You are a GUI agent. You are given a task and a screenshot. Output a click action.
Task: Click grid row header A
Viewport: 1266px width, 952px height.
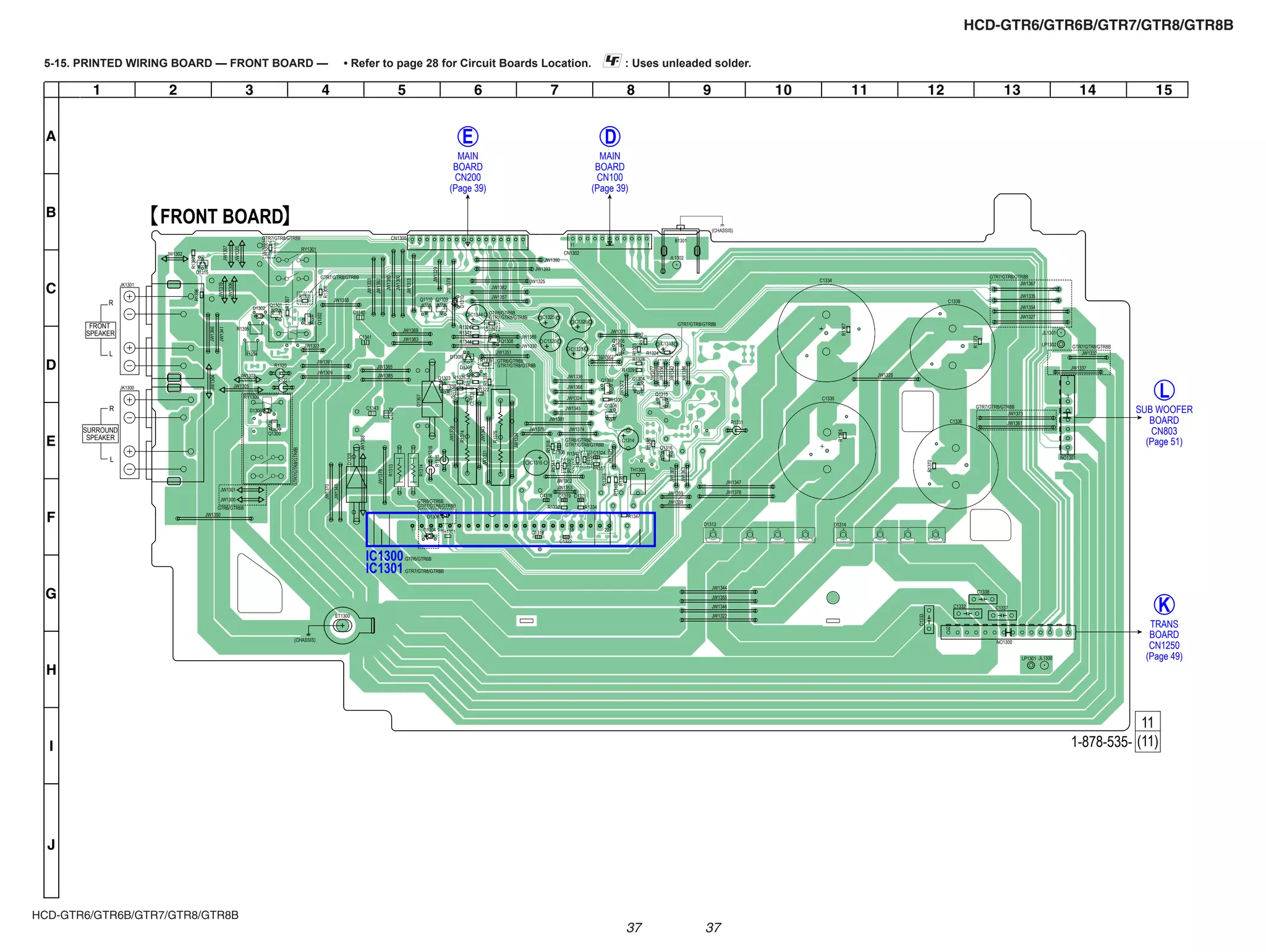51,136
